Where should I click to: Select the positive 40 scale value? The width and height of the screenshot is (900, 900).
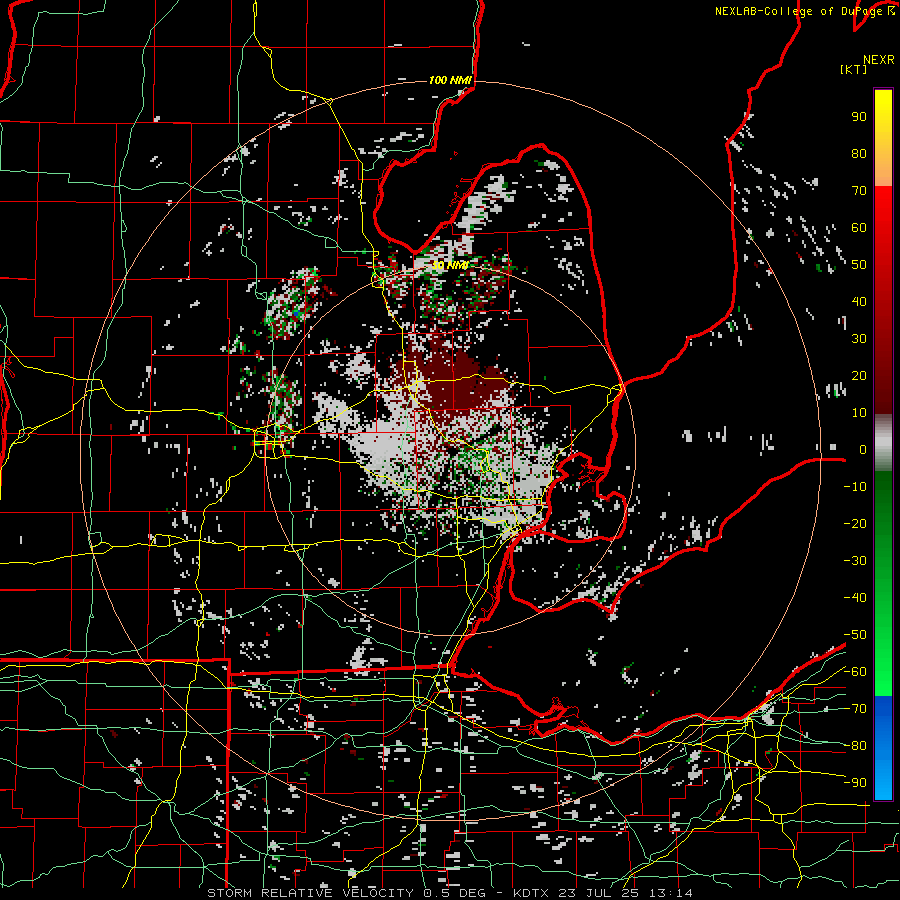(859, 302)
